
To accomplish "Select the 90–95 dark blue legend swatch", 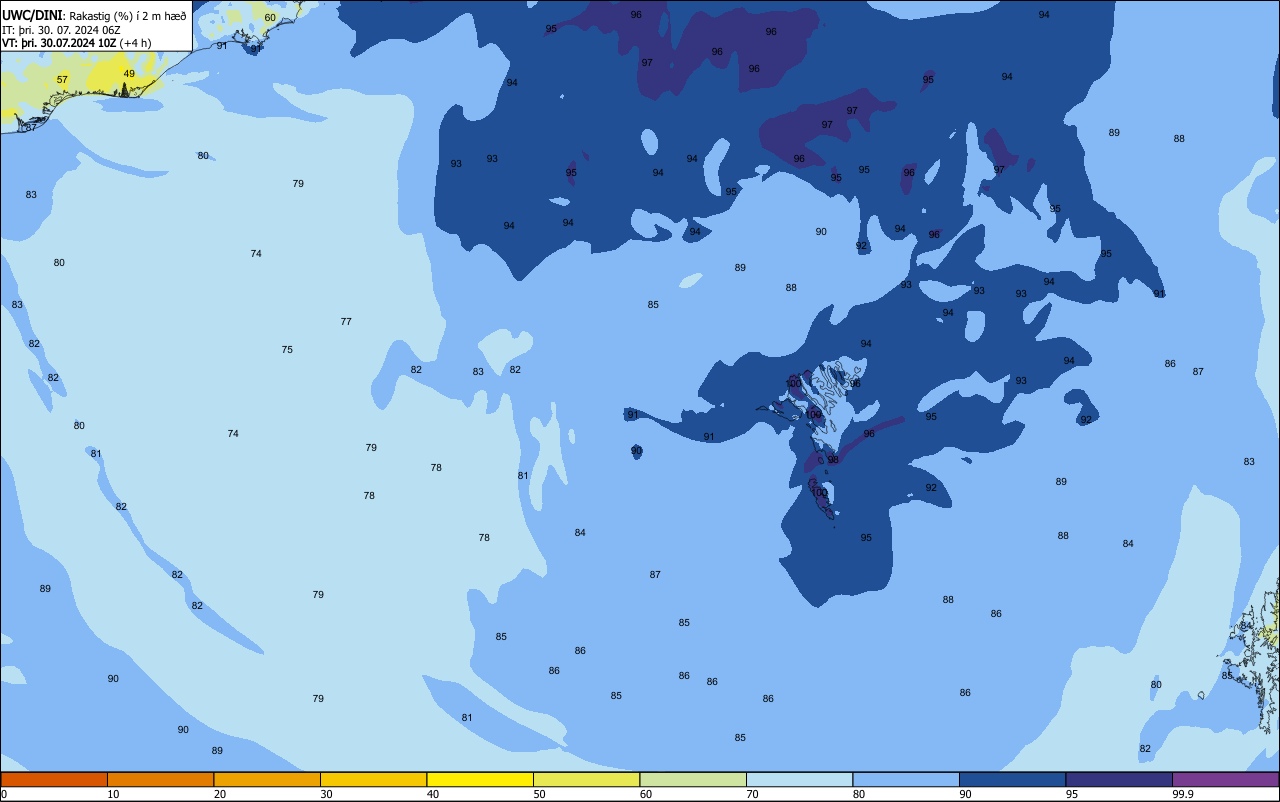I will (x=1012, y=779).
